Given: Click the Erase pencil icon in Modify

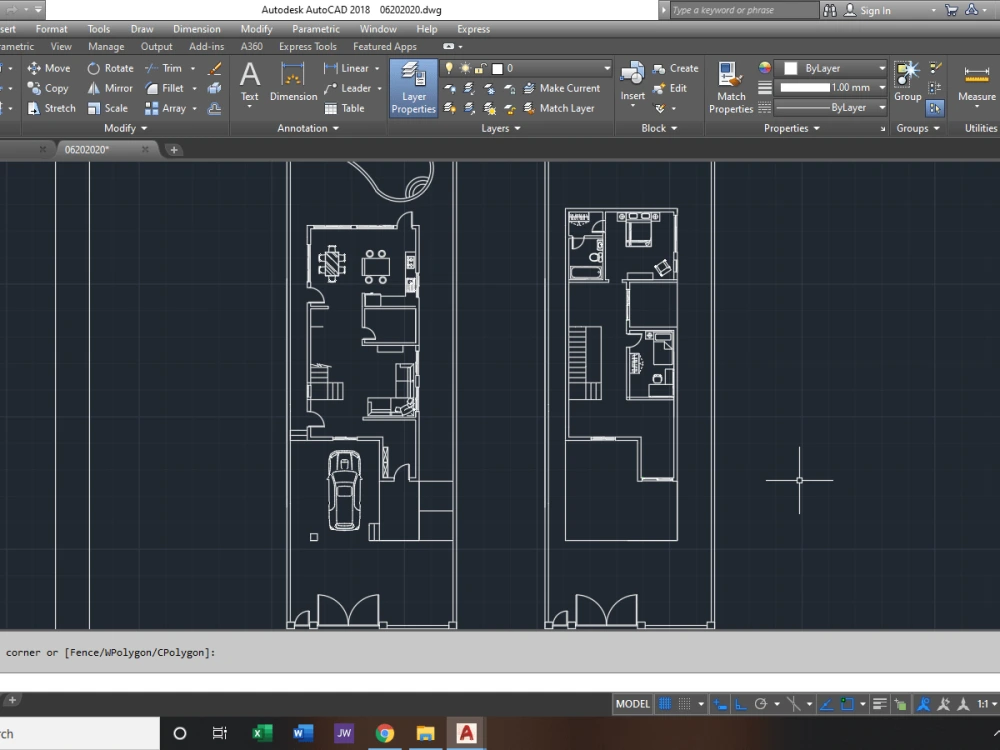Looking at the screenshot, I should (x=215, y=68).
